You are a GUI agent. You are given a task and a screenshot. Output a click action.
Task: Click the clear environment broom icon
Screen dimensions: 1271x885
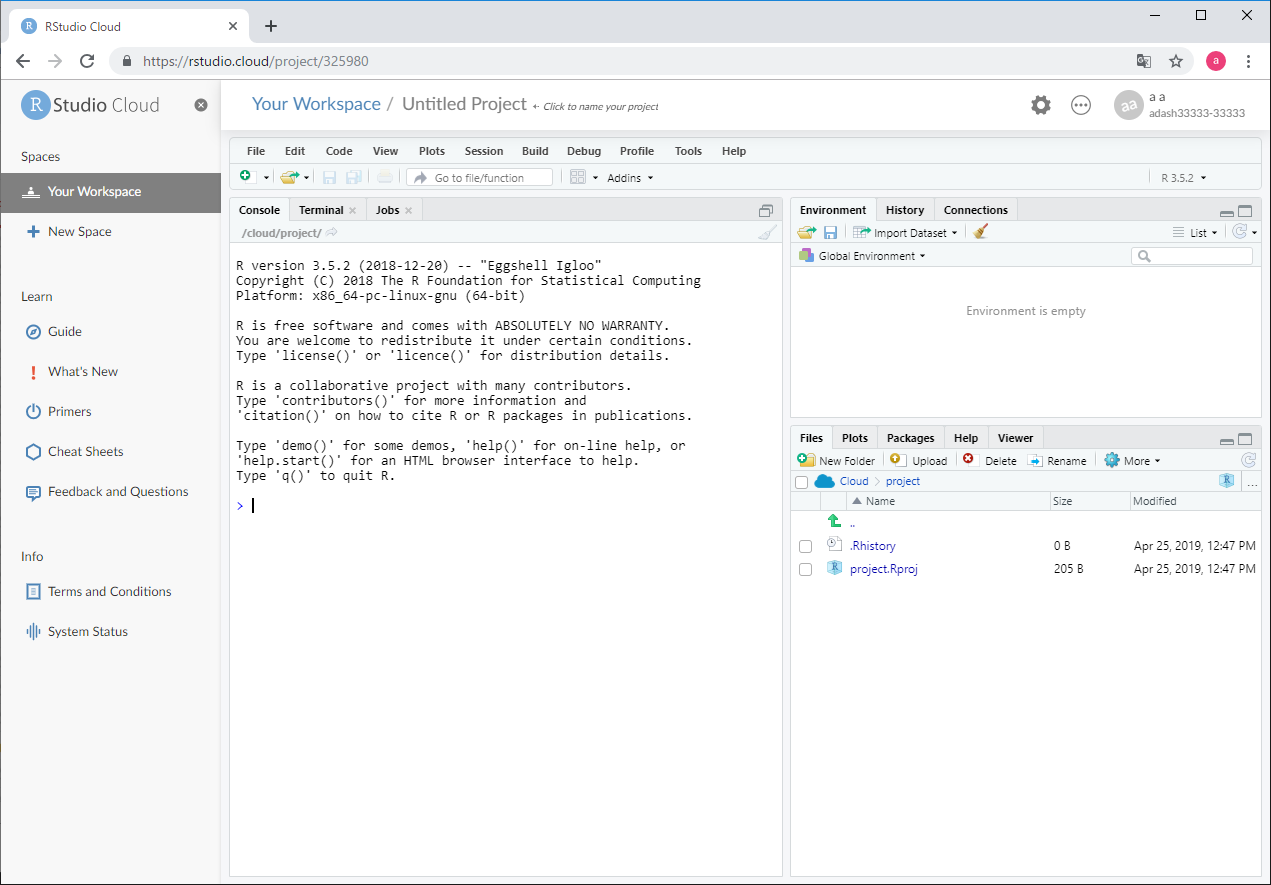980,232
